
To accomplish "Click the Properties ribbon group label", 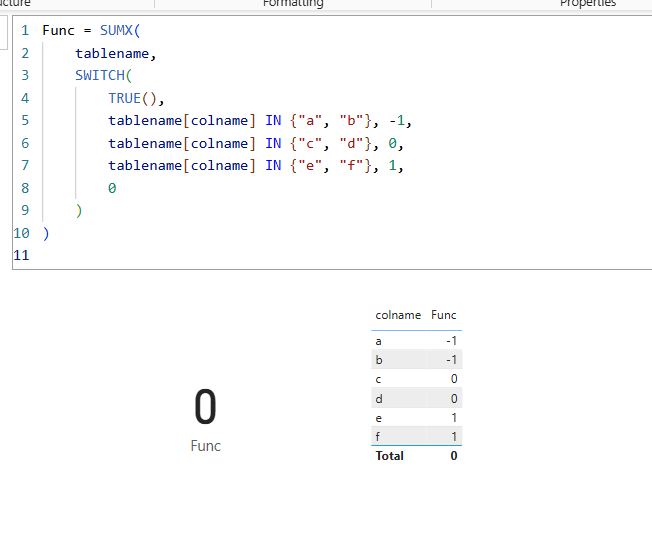I will tap(588, 3).
